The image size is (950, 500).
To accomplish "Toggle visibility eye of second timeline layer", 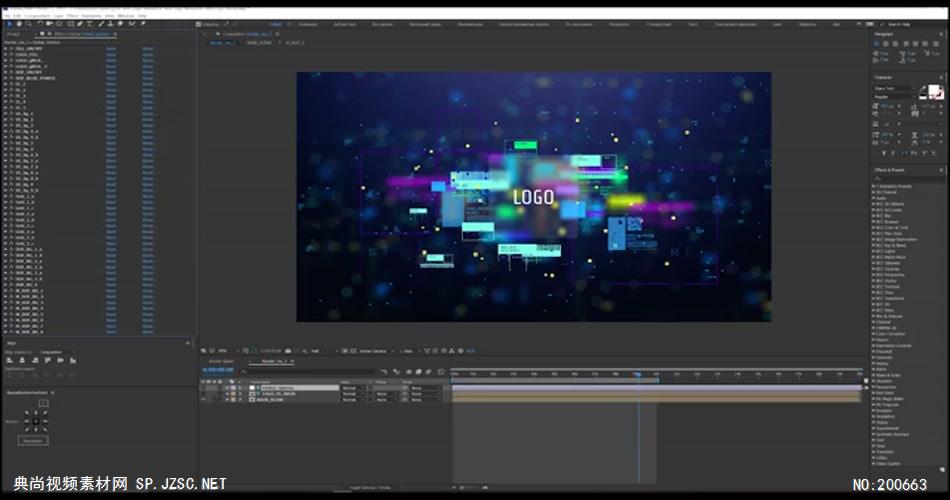I will (203, 394).
